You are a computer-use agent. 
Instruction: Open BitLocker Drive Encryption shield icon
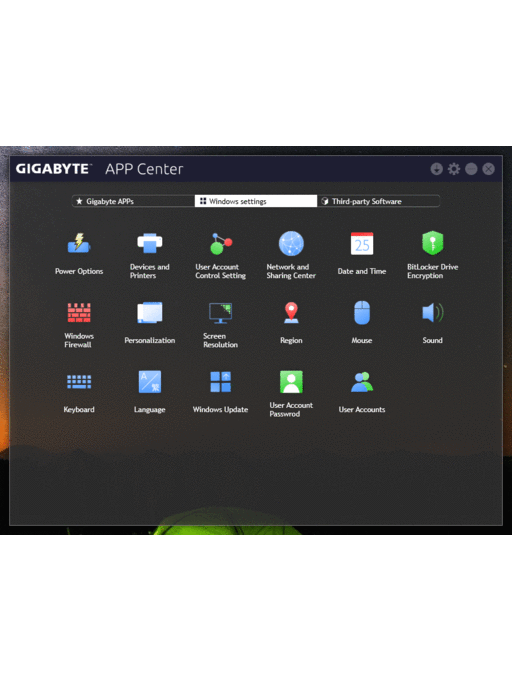coord(433,243)
